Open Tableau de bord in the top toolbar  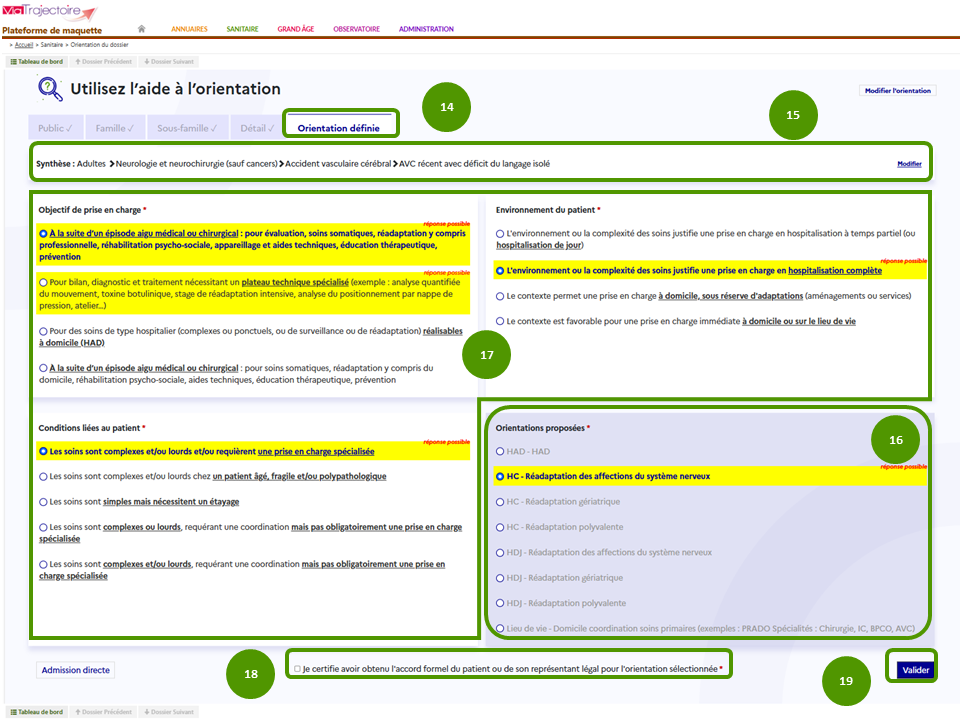coord(37,61)
